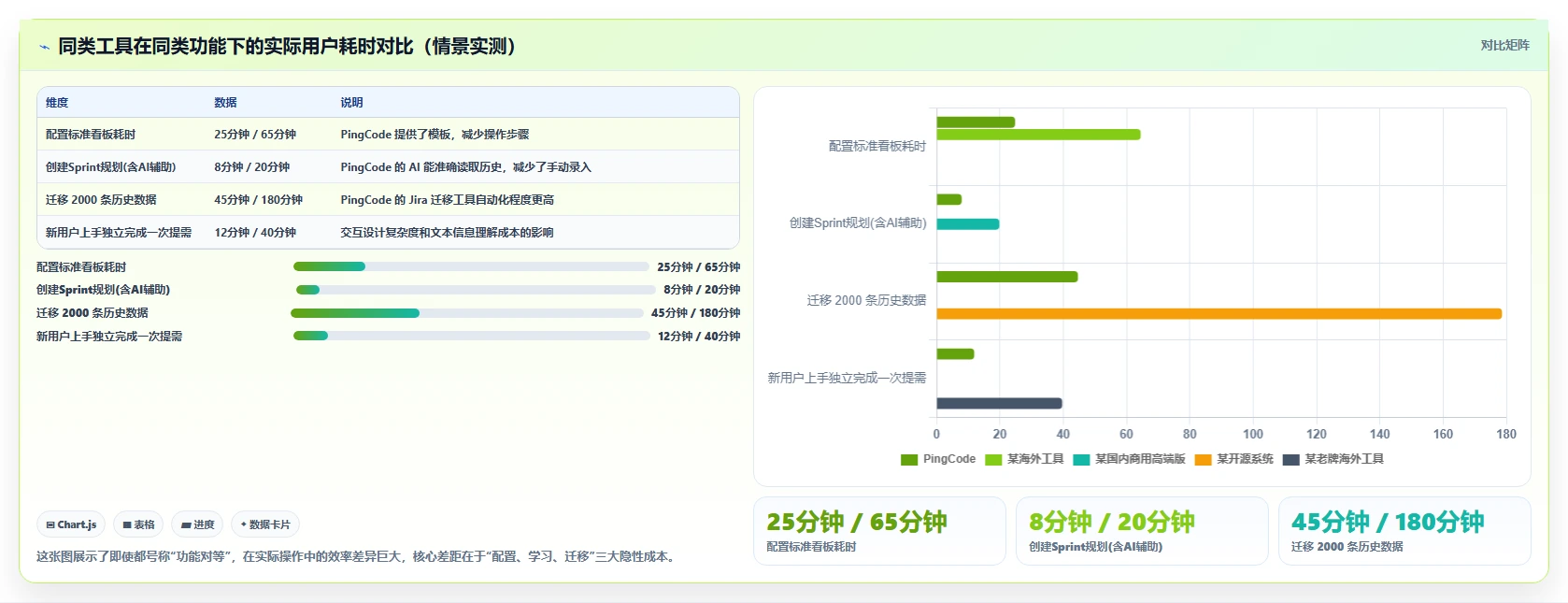Click progress value label 45分钟 / 180分钟
Screen dimensions: 1568x603
pos(695,313)
